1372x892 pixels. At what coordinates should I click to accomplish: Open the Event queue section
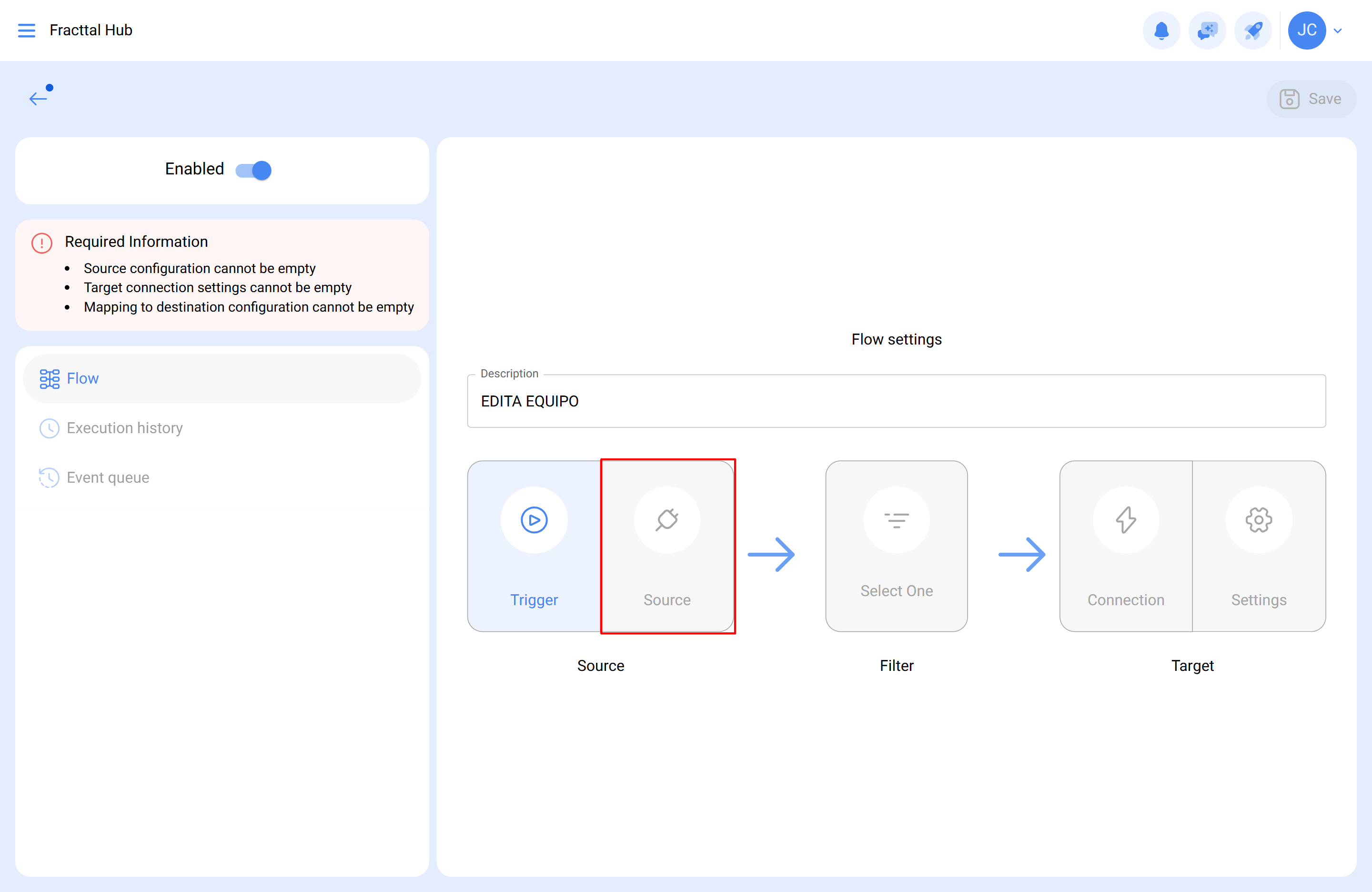point(107,477)
